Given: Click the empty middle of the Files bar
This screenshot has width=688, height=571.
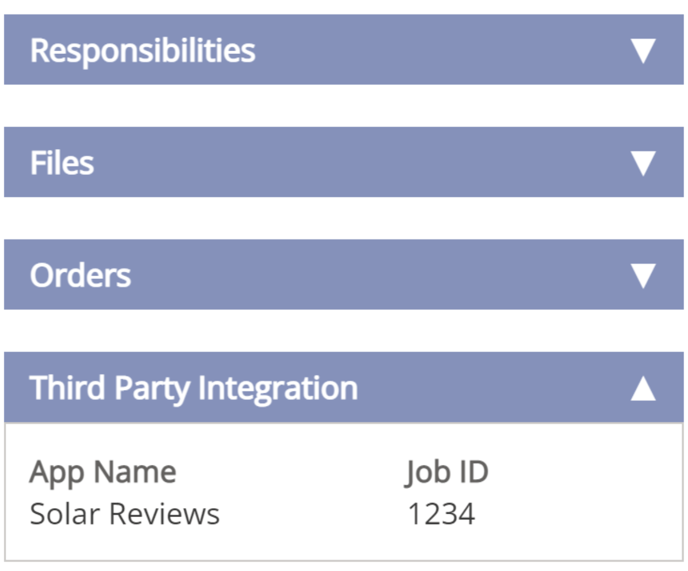Looking at the screenshot, I should click(x=350, y=163).
